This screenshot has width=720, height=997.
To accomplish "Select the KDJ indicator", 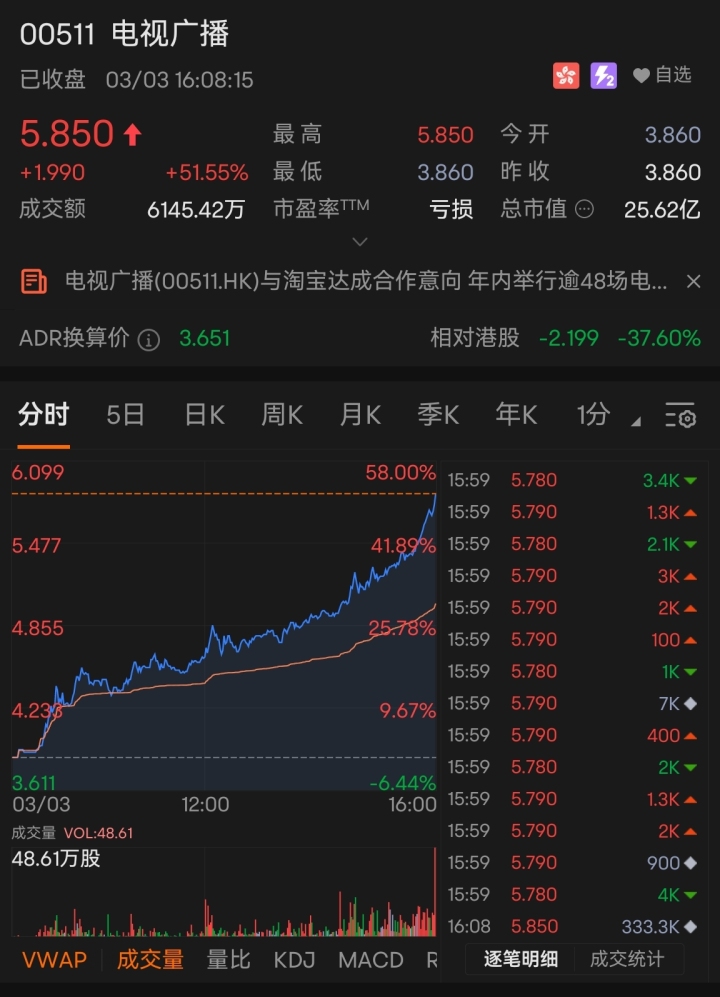I will click(x=294, y=960).
